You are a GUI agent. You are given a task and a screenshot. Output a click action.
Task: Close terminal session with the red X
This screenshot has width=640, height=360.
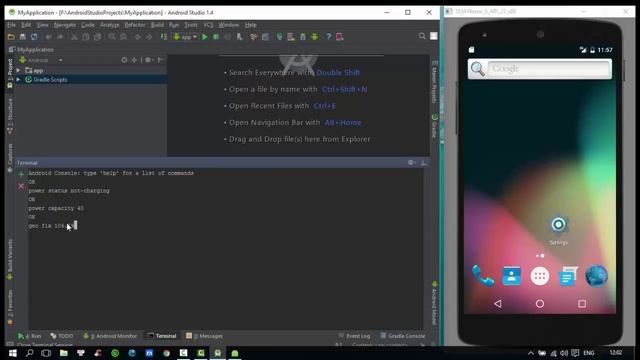[21, 186]
